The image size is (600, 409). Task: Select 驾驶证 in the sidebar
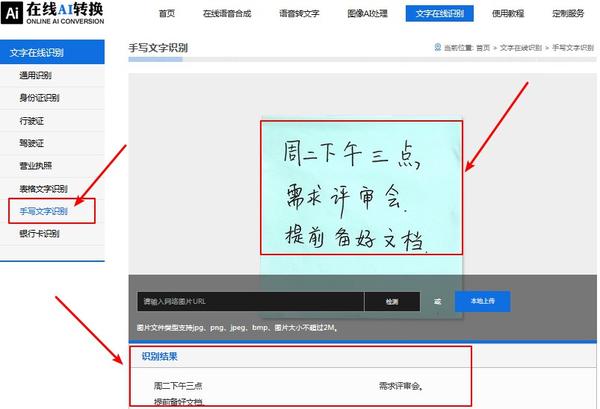point(52,143)
